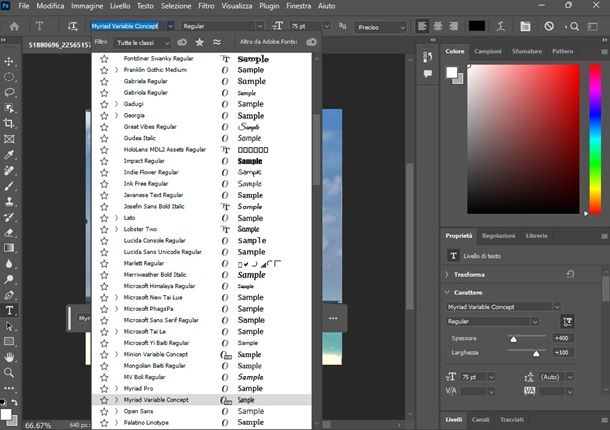
Task: Open the warp text icon
Action: tap(501, 26)
